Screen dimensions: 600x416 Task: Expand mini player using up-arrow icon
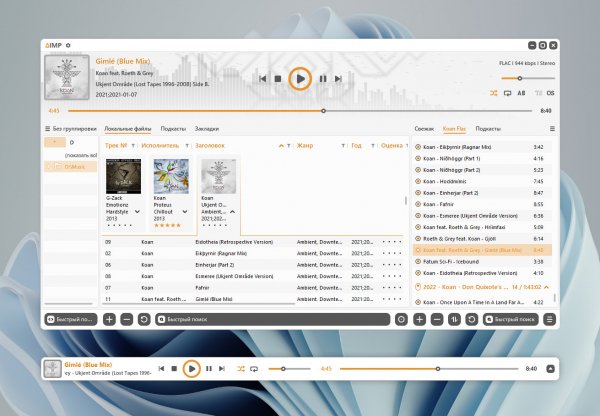[x=550, y=369]
